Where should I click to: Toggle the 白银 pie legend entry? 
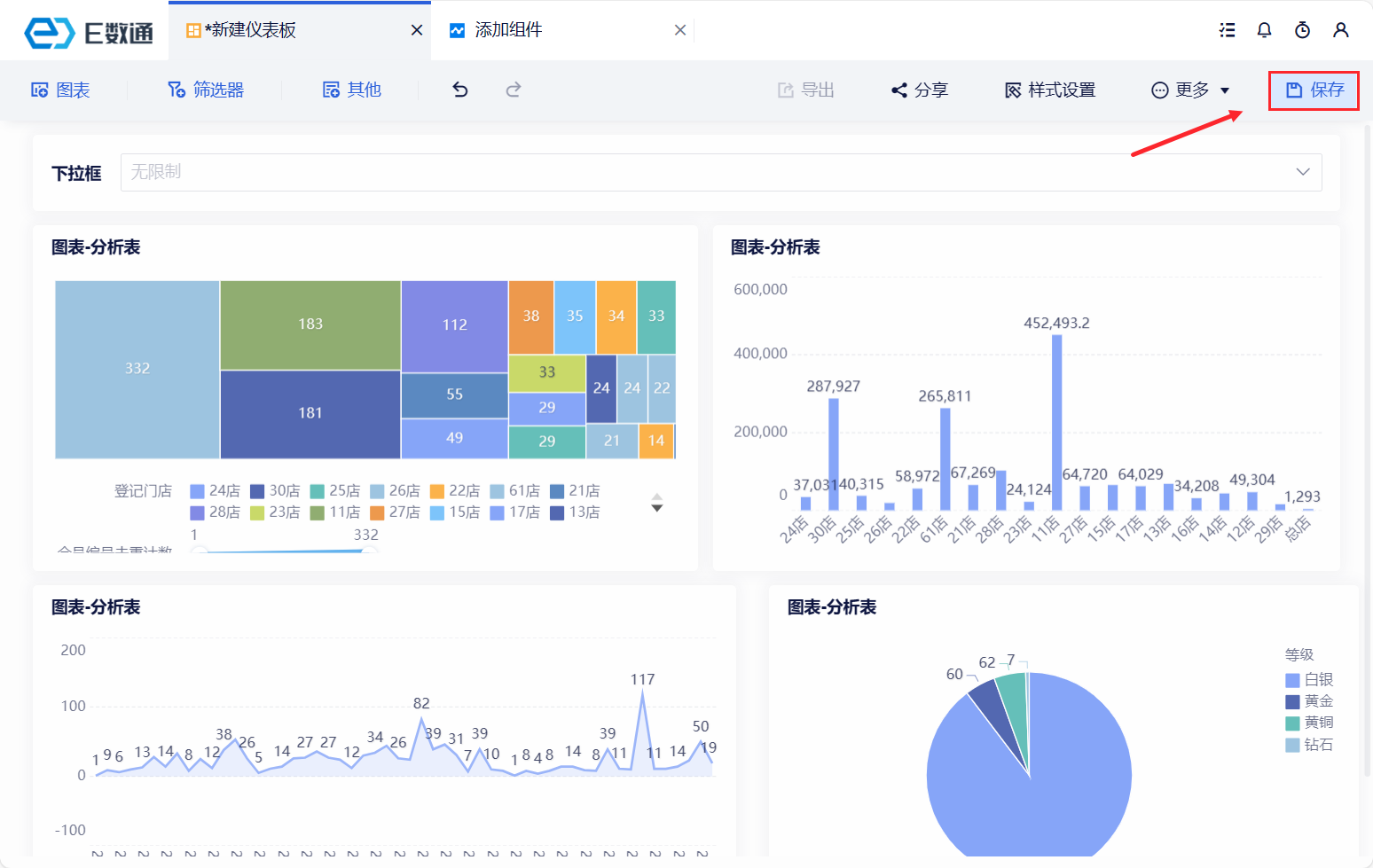click(1309, 680)
